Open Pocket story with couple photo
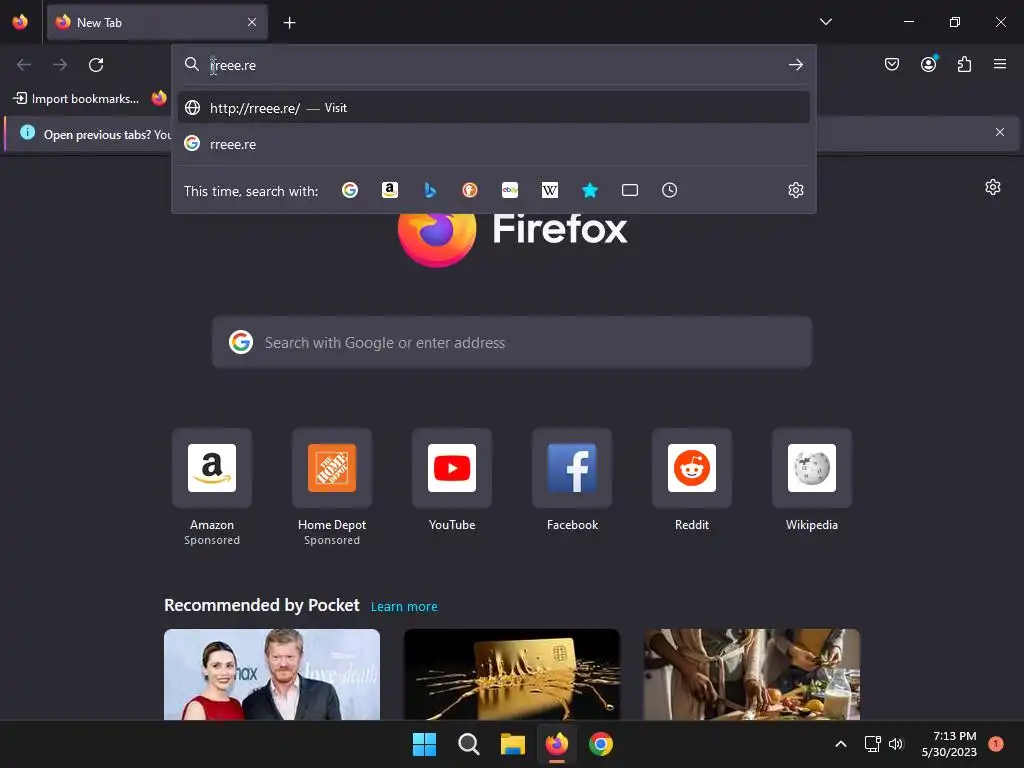This screenshot has width=1024, height=768. [x=272, y=675]
